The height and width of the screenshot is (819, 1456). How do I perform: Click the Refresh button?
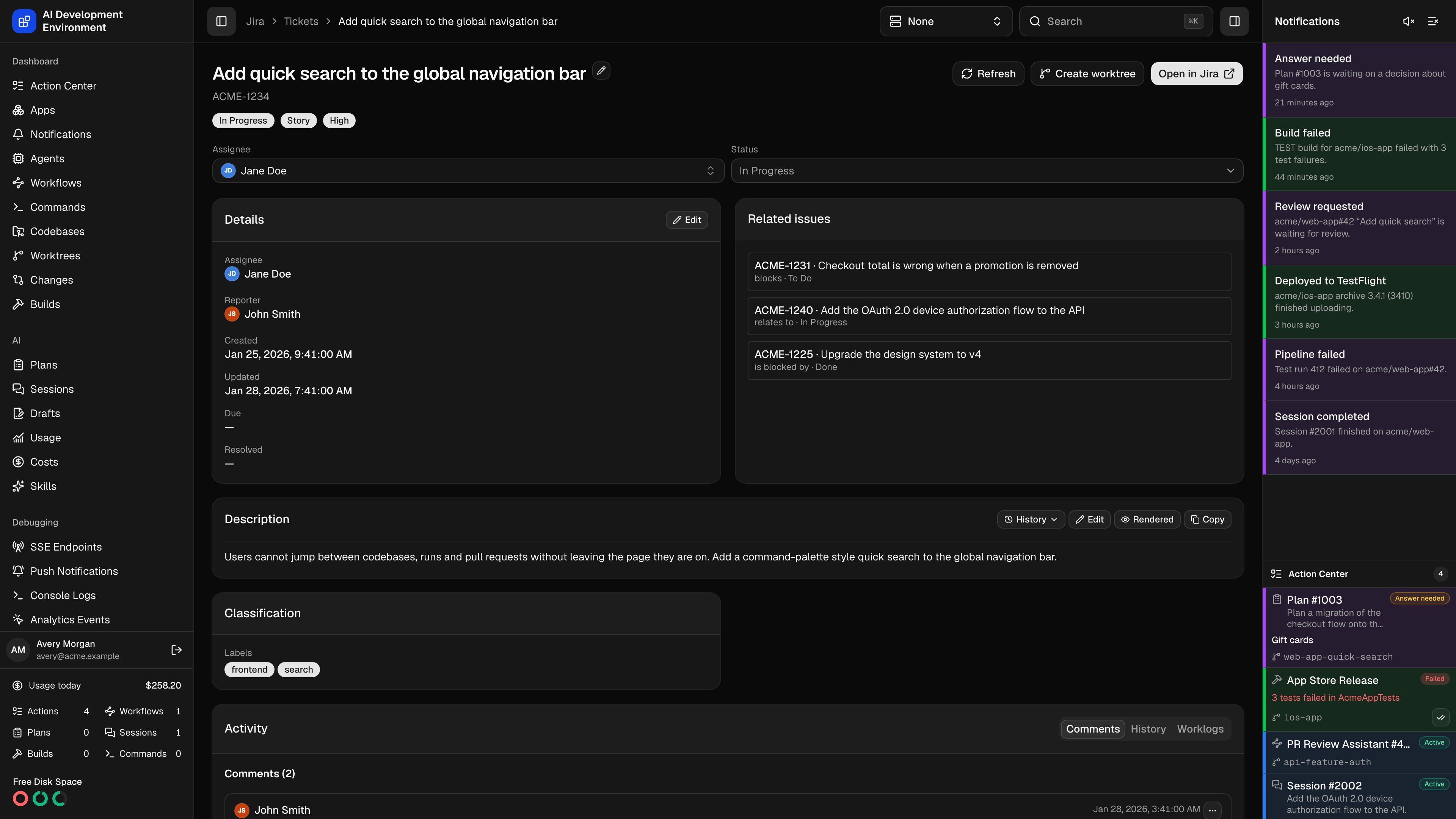pos(988,74)
